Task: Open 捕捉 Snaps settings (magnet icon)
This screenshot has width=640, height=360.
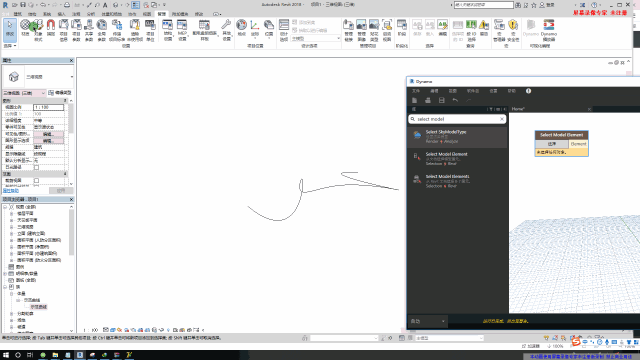Action: pos(51,28)
